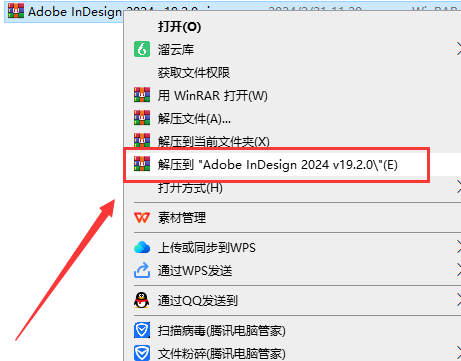This screenshot has width=461, height=361.
Task: Click the red WPS 素材管理 icon
Action: tap(142, 218)
